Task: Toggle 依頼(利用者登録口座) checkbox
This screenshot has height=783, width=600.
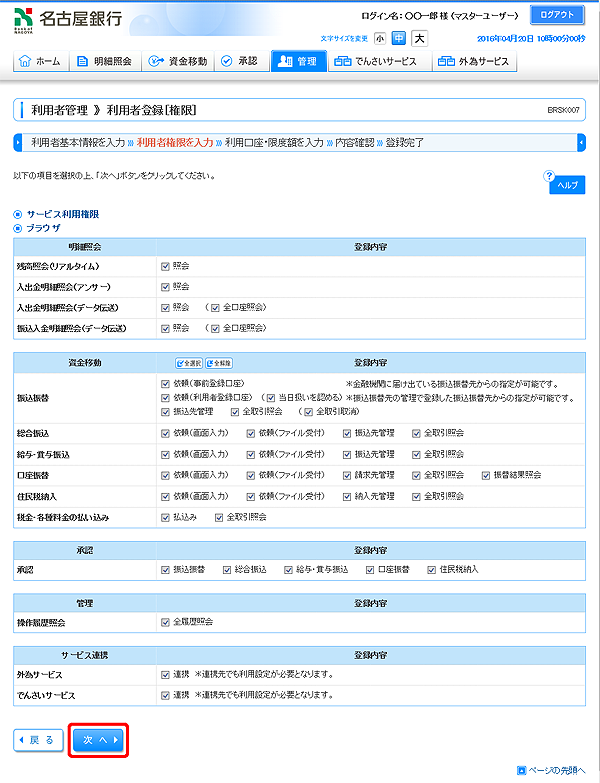Action: point(165,398)
